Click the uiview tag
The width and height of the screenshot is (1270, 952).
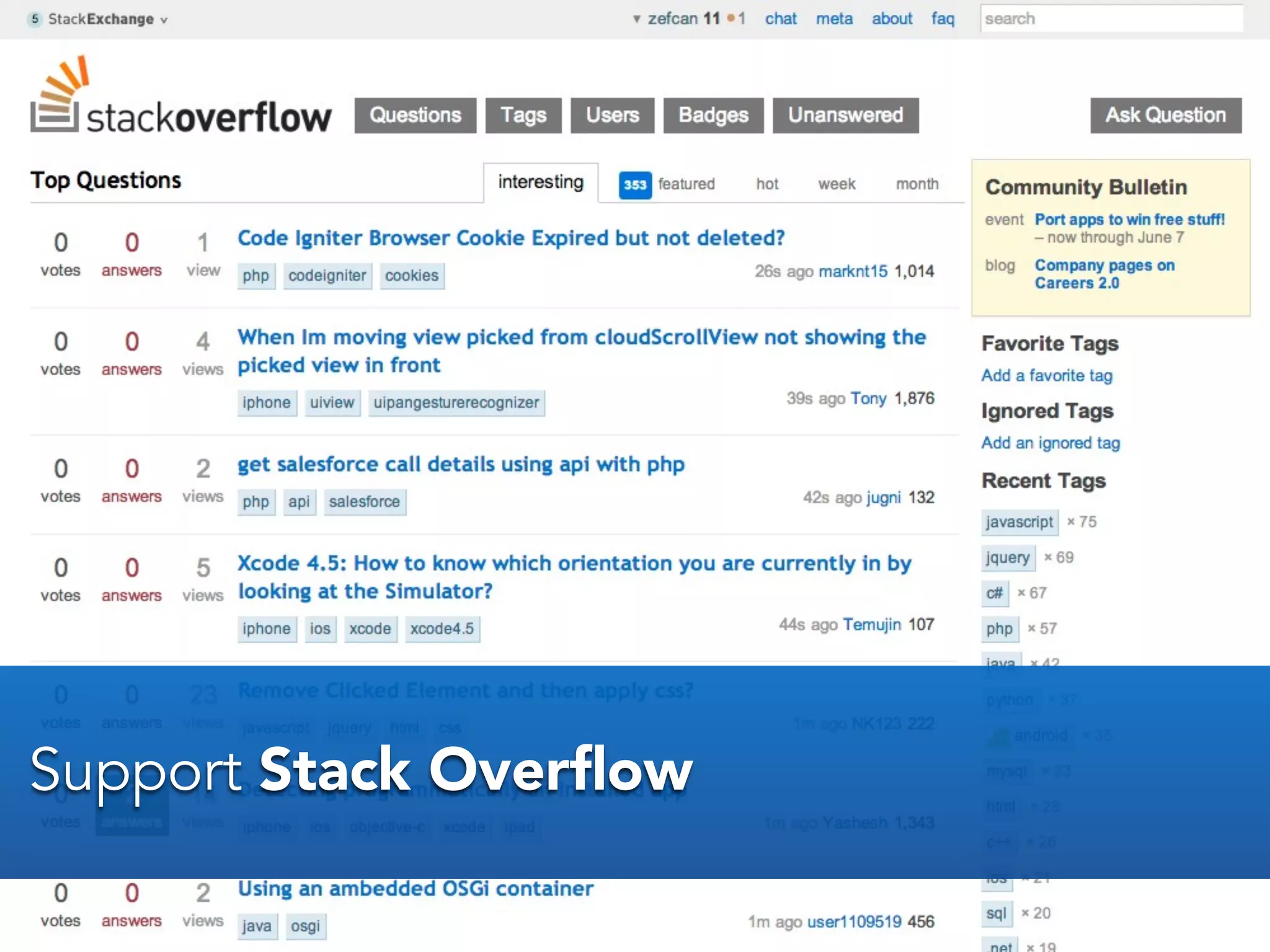[332, 403]
